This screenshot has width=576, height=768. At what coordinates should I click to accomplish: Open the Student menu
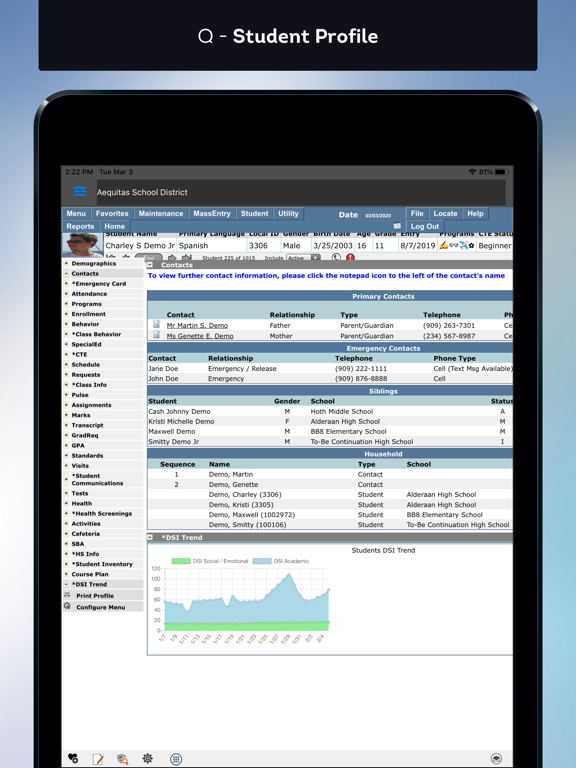coord(254,214)
